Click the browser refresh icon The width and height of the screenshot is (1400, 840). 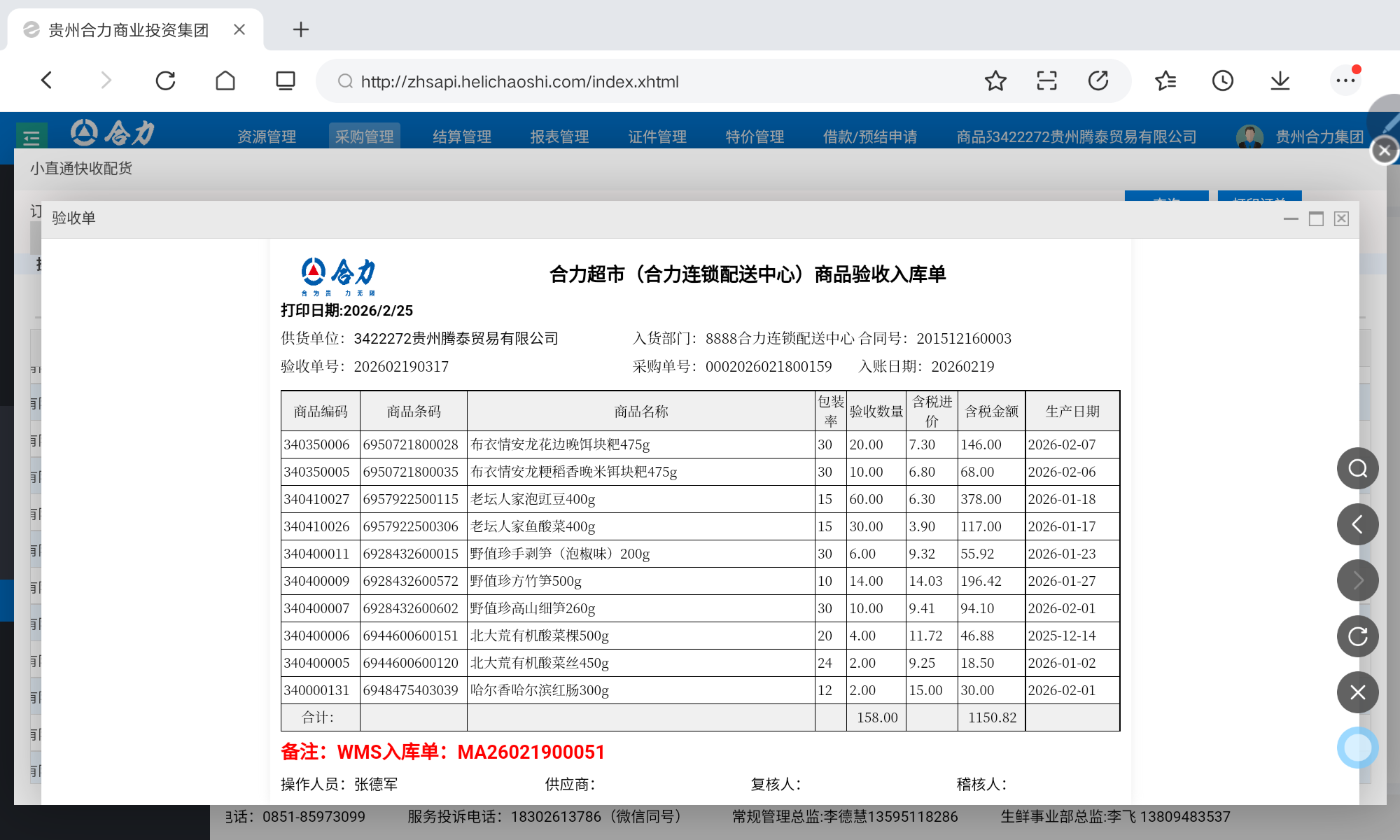pyautogui.click(x=165, y=81)
